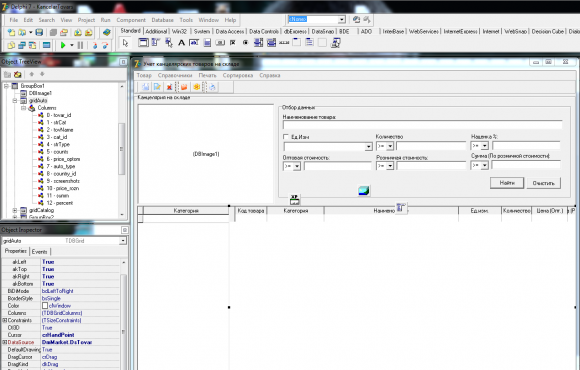This screenshot has width=580, height=370.
Task: Expand the gridCatalog tree node
Action: point(15,210)
